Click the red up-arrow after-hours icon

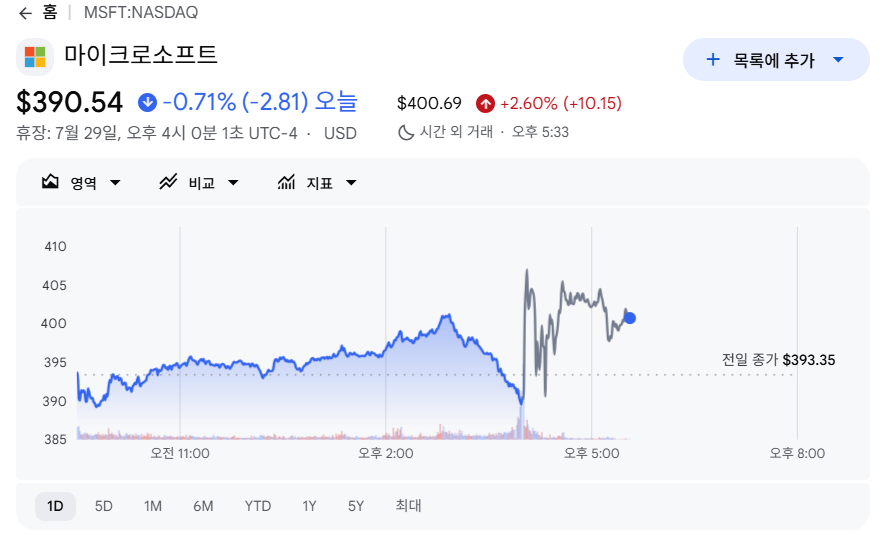tap(485, 104)
